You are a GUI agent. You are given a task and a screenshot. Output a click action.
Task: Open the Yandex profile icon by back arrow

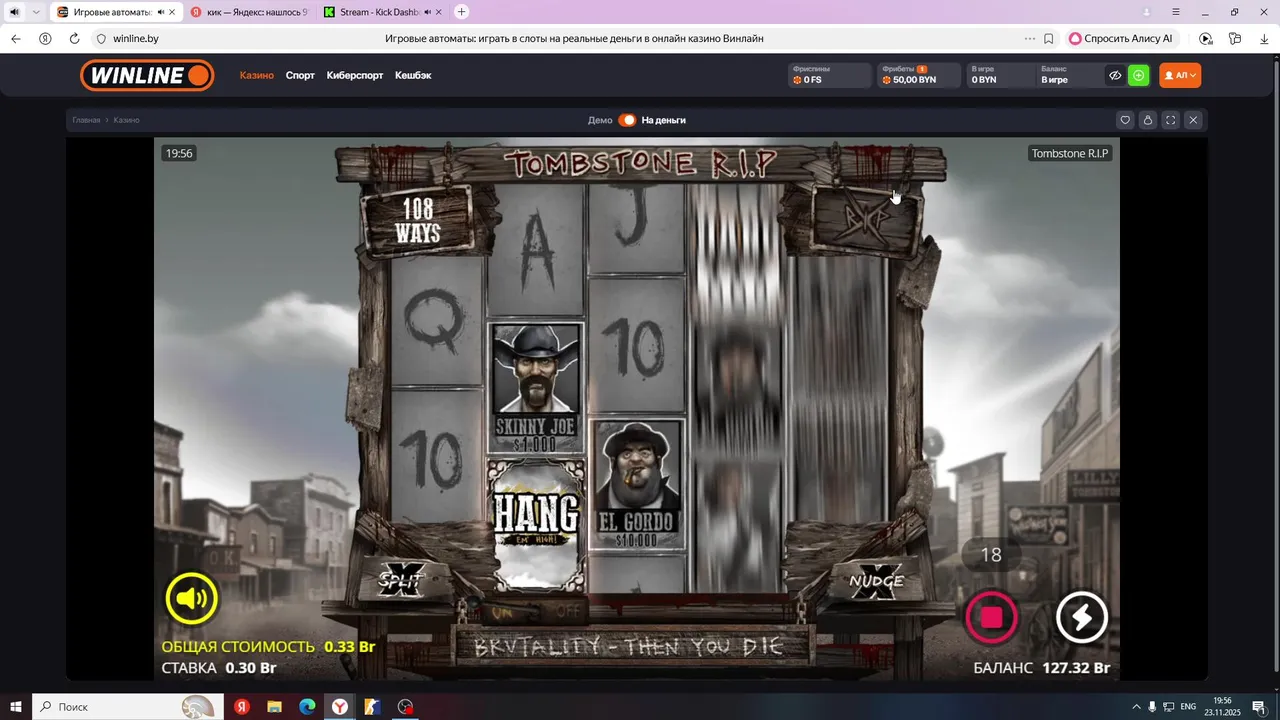tap(45, 39)
